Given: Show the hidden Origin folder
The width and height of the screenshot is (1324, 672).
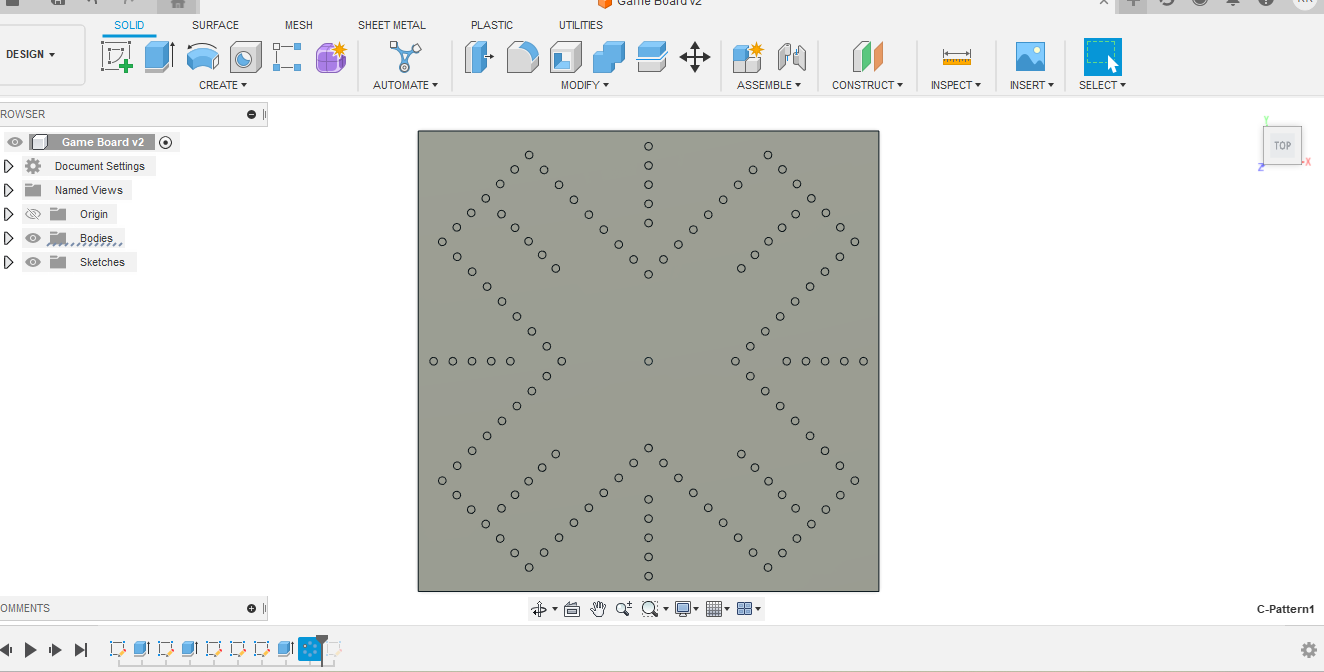Looking at the screenshot, I should pyautogui.click(x=33, y=214).
